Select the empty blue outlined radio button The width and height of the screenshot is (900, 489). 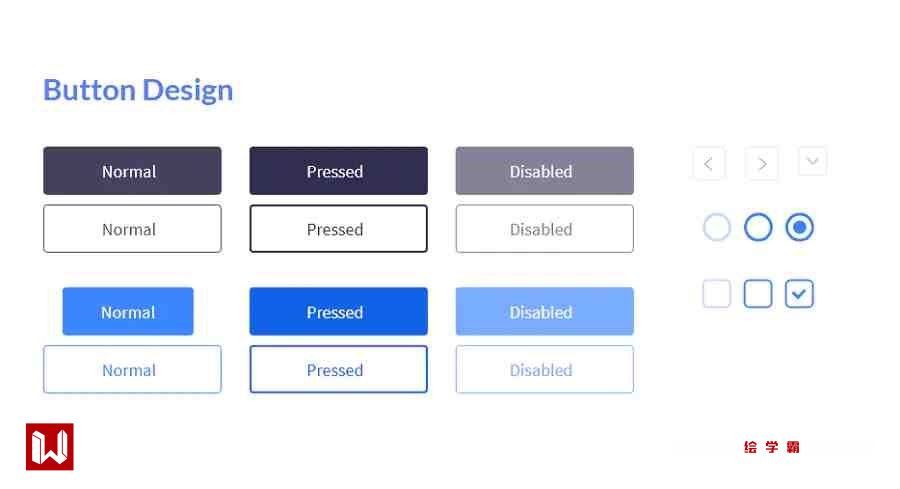click(758, 228)
